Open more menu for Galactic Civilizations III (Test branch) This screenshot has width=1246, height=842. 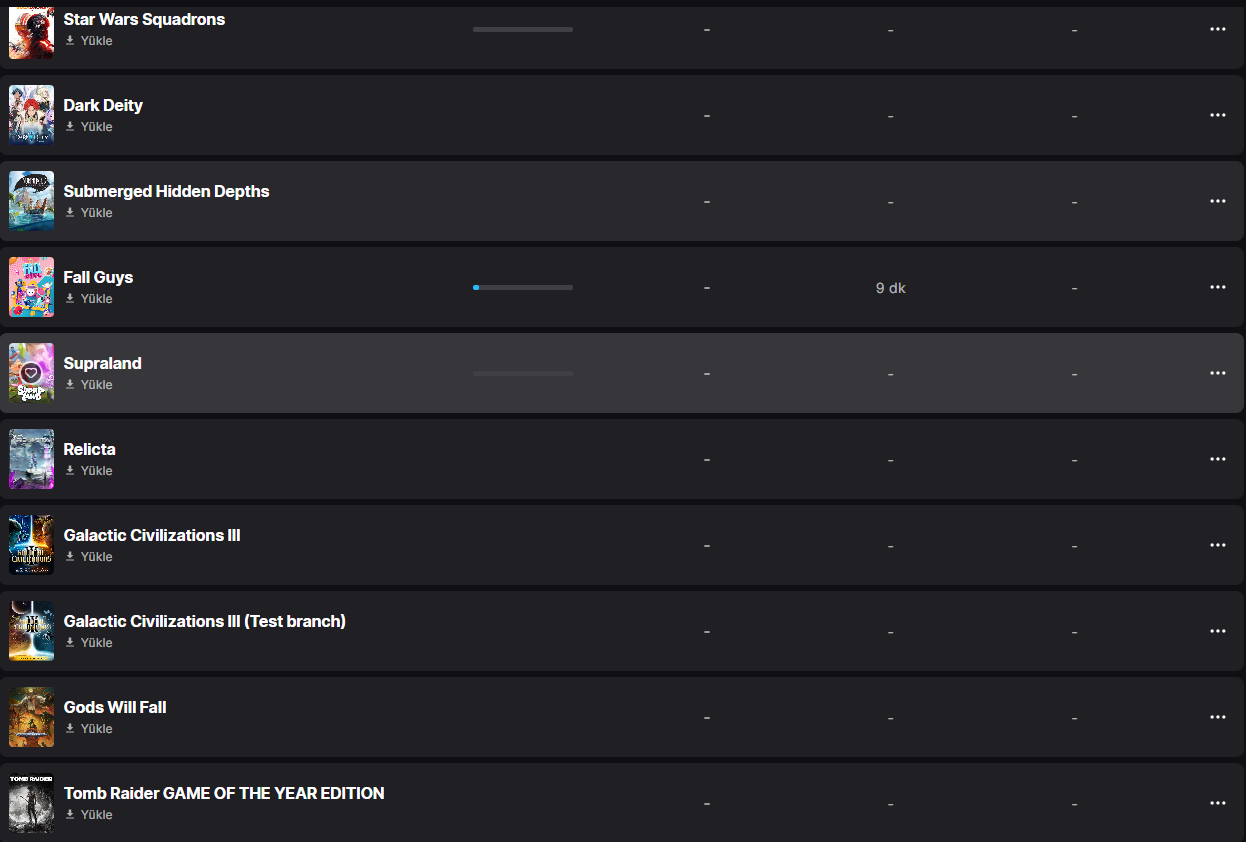[1217, 631]
